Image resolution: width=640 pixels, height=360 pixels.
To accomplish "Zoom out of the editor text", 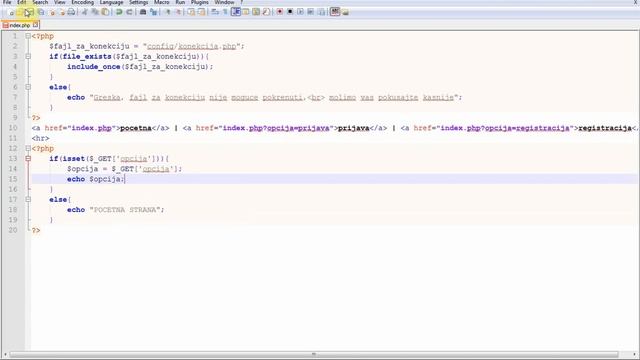I will pos(178,12).
